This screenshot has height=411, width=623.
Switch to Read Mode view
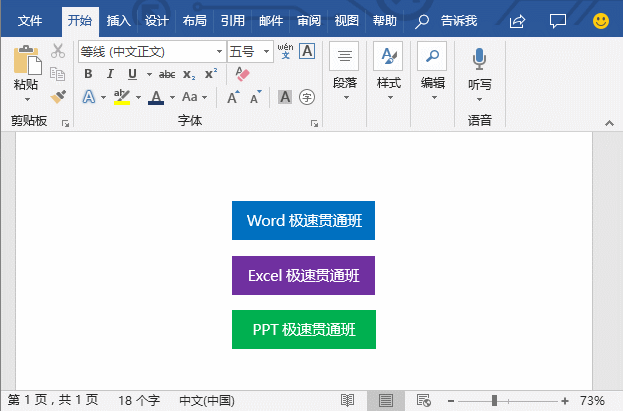(347, 400)
